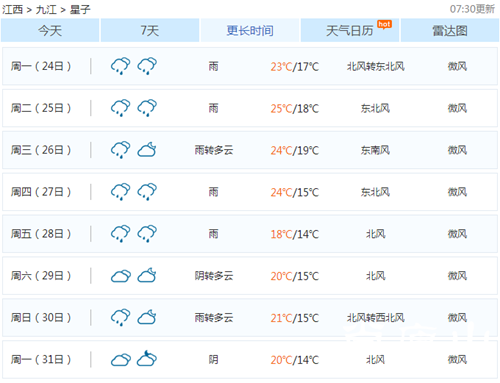Click the rain icon for 周三（26日）

click(120, 150)
